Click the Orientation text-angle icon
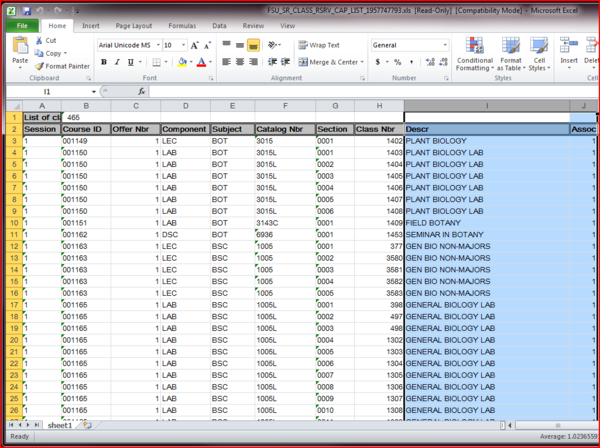 click(272, 45)
